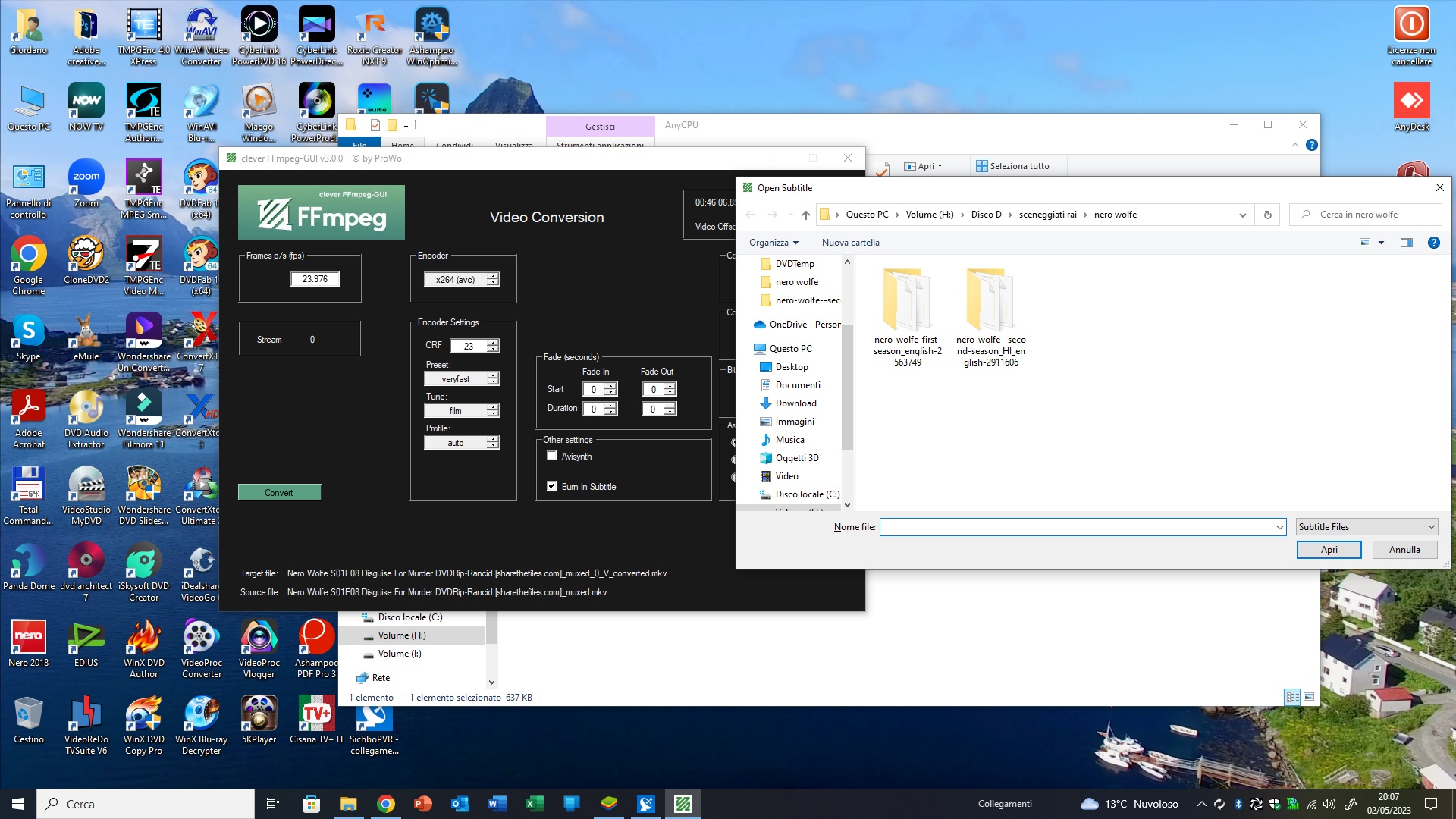Open the Organizza dropdown menu
Viewport: 1456px width, 819px height.
[x=773, y=243]
